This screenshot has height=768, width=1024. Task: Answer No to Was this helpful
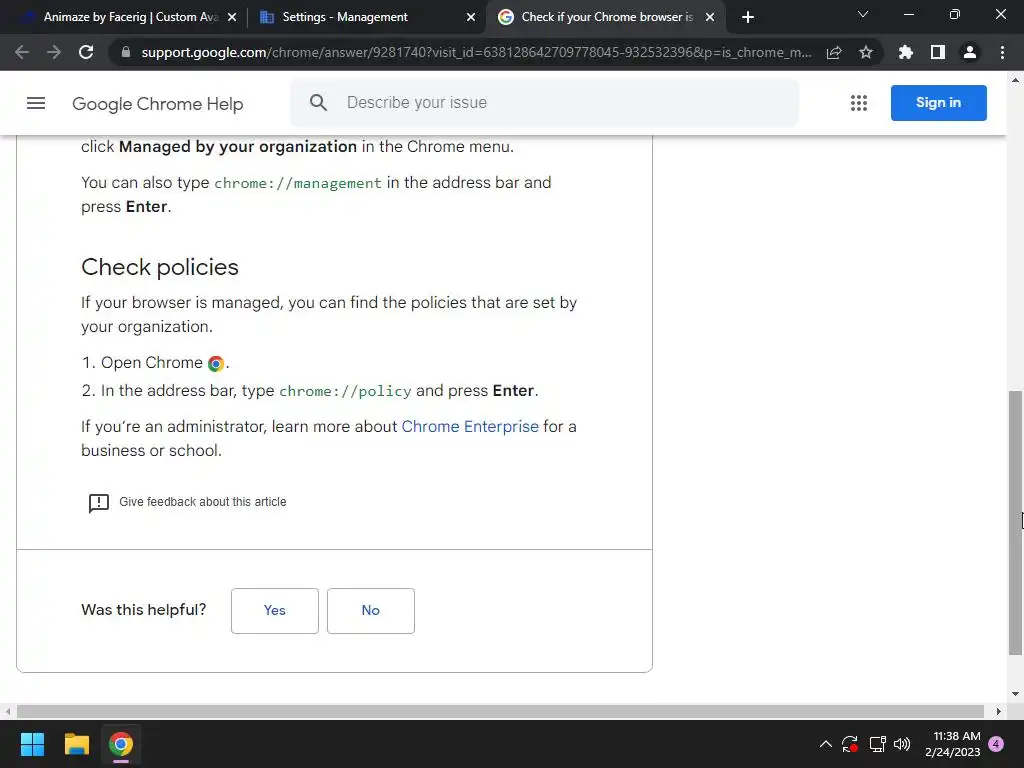coord(371,611)
